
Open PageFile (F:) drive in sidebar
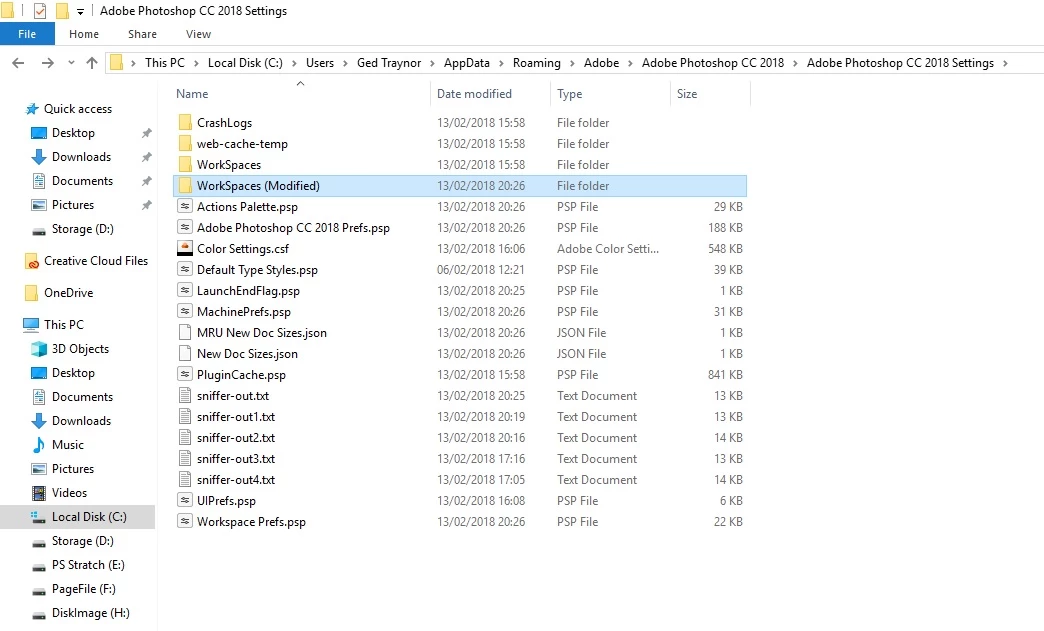[83, 589]
